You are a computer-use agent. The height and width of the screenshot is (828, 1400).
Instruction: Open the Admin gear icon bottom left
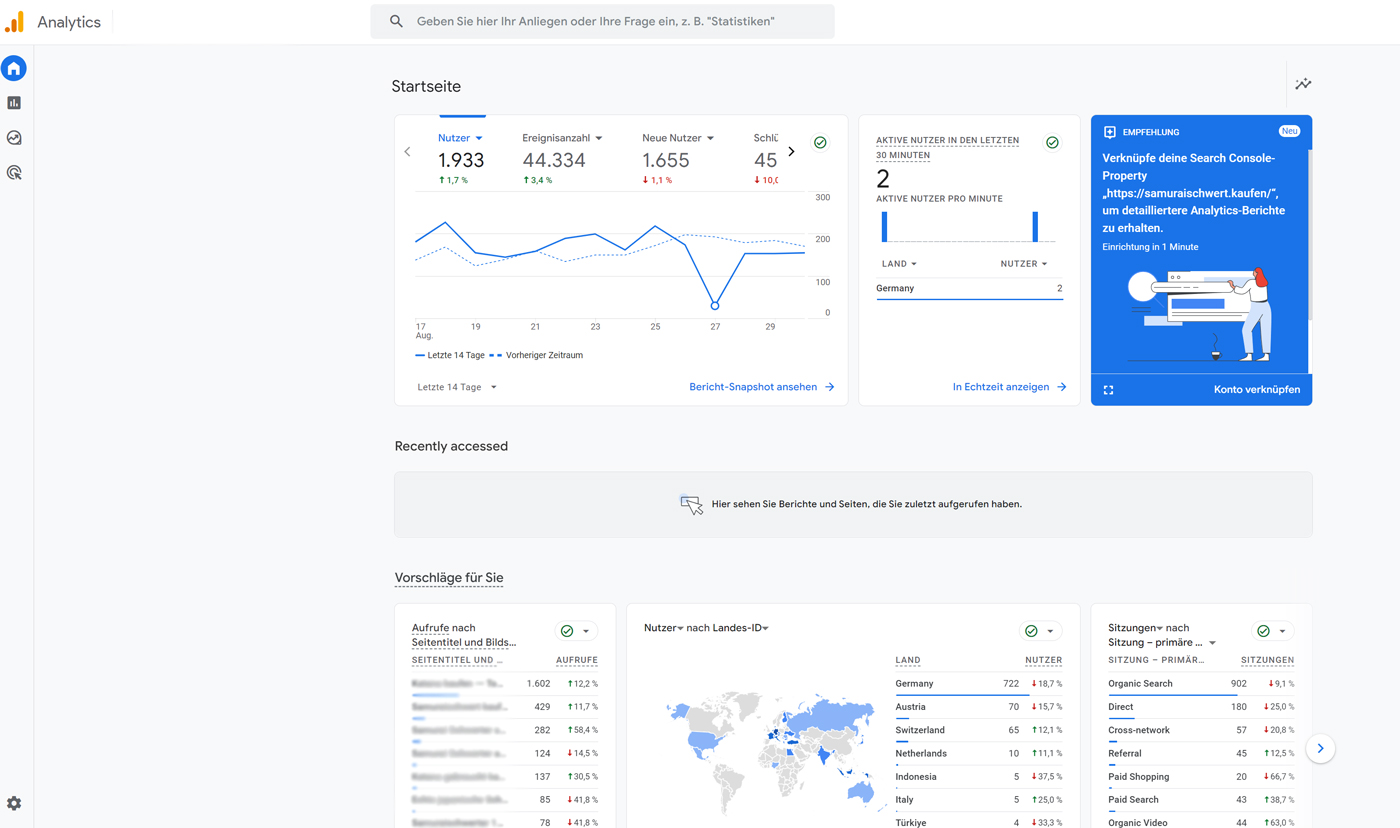[x=13, y=803]
